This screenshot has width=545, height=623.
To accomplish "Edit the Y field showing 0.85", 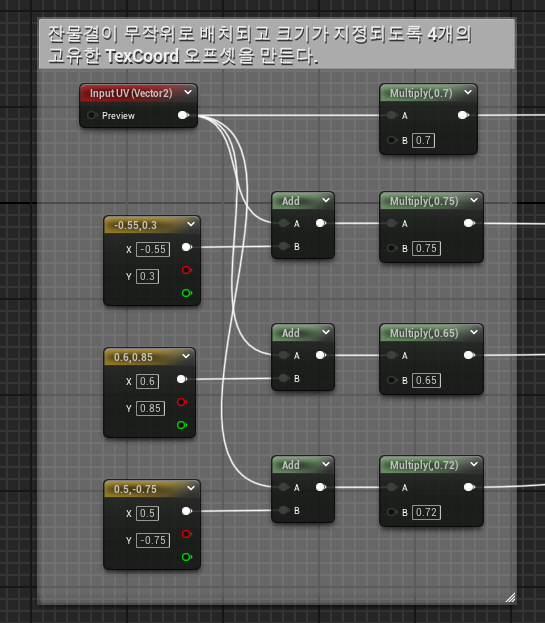I will (x=151, y=408).
